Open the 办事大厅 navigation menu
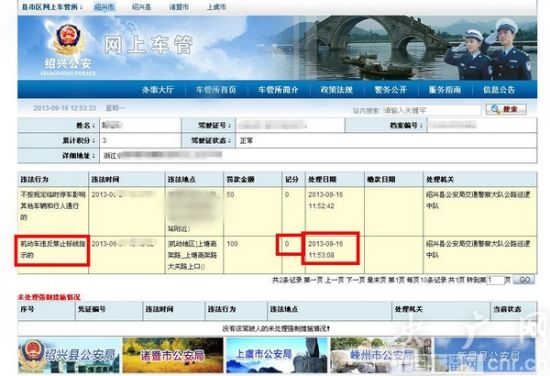Viewport: 550px width, 376px height. [x=157, y=89]
